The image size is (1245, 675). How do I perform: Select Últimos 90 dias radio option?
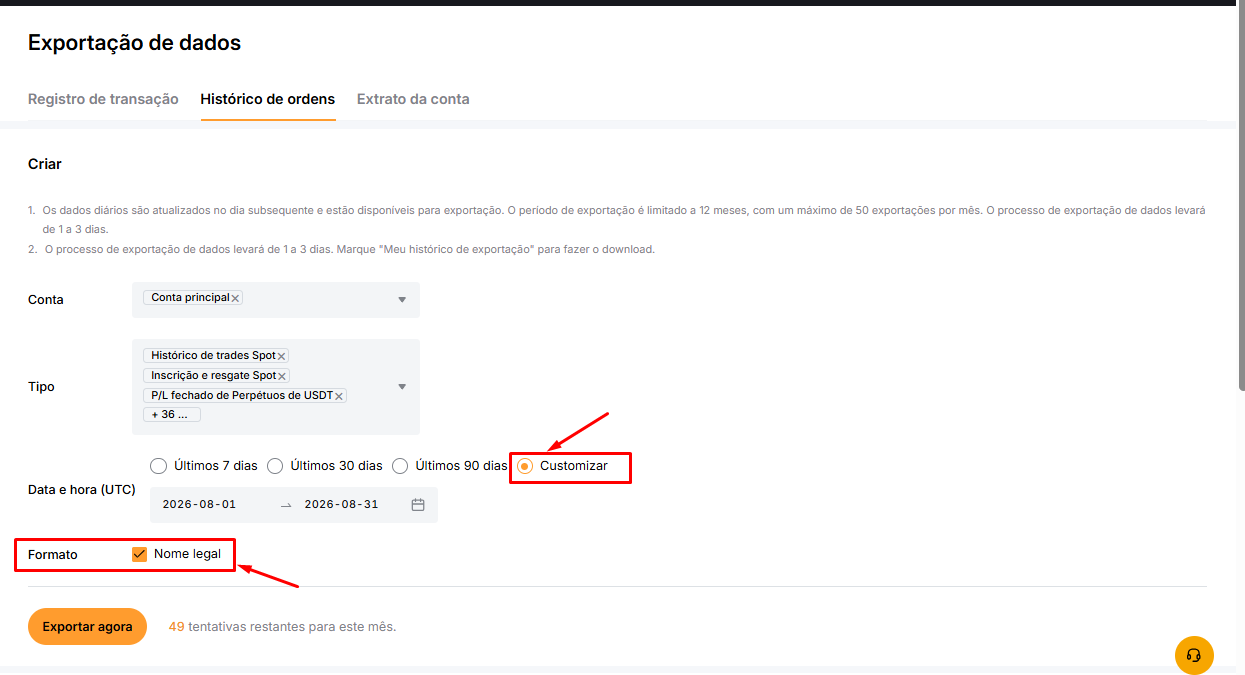click(x=400, y=466)
